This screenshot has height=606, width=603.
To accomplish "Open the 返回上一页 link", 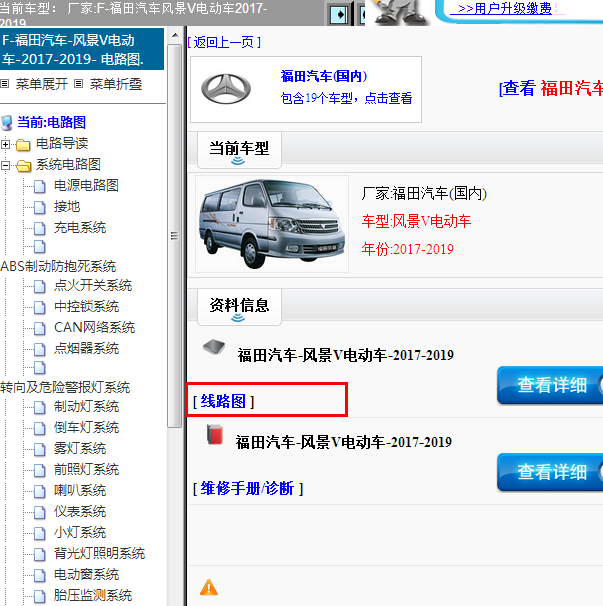I will [x=224, y=42].
